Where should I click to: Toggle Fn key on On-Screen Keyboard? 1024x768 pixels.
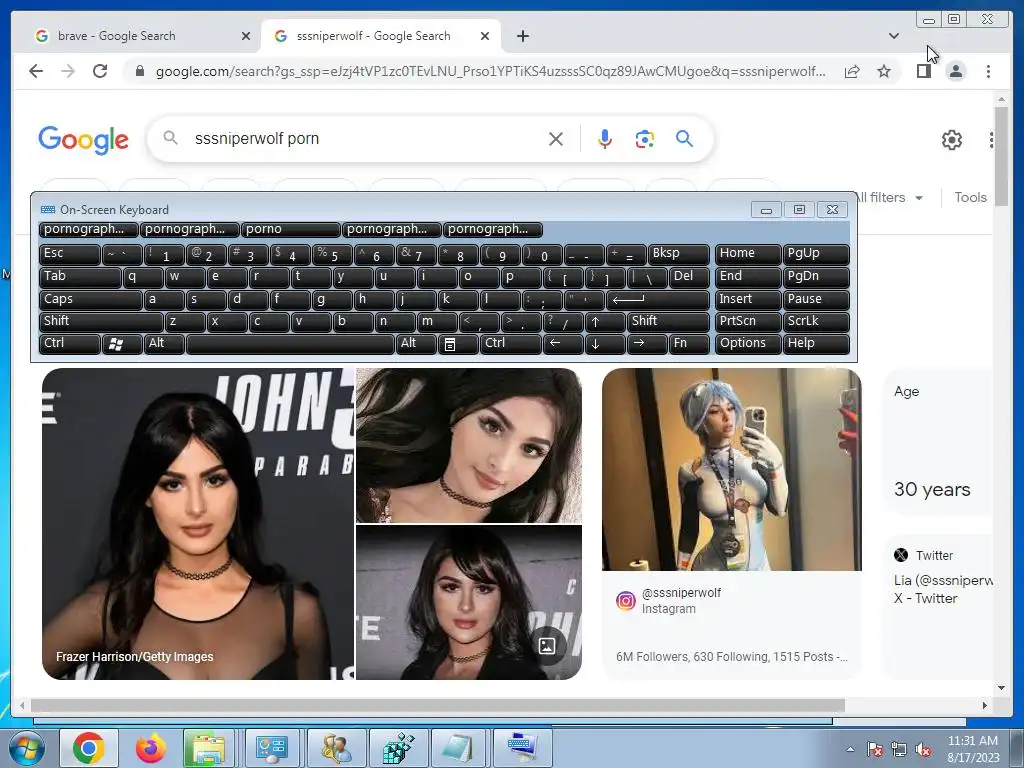click(x=689, y=344)
